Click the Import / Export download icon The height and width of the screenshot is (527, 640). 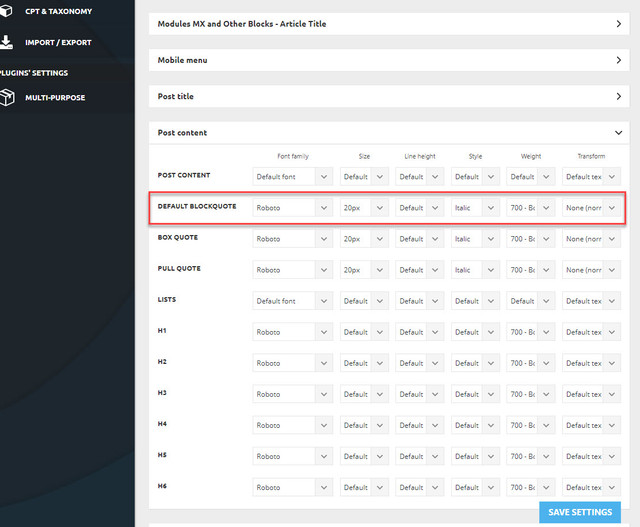pyautogui.click(x=6, y=42)
